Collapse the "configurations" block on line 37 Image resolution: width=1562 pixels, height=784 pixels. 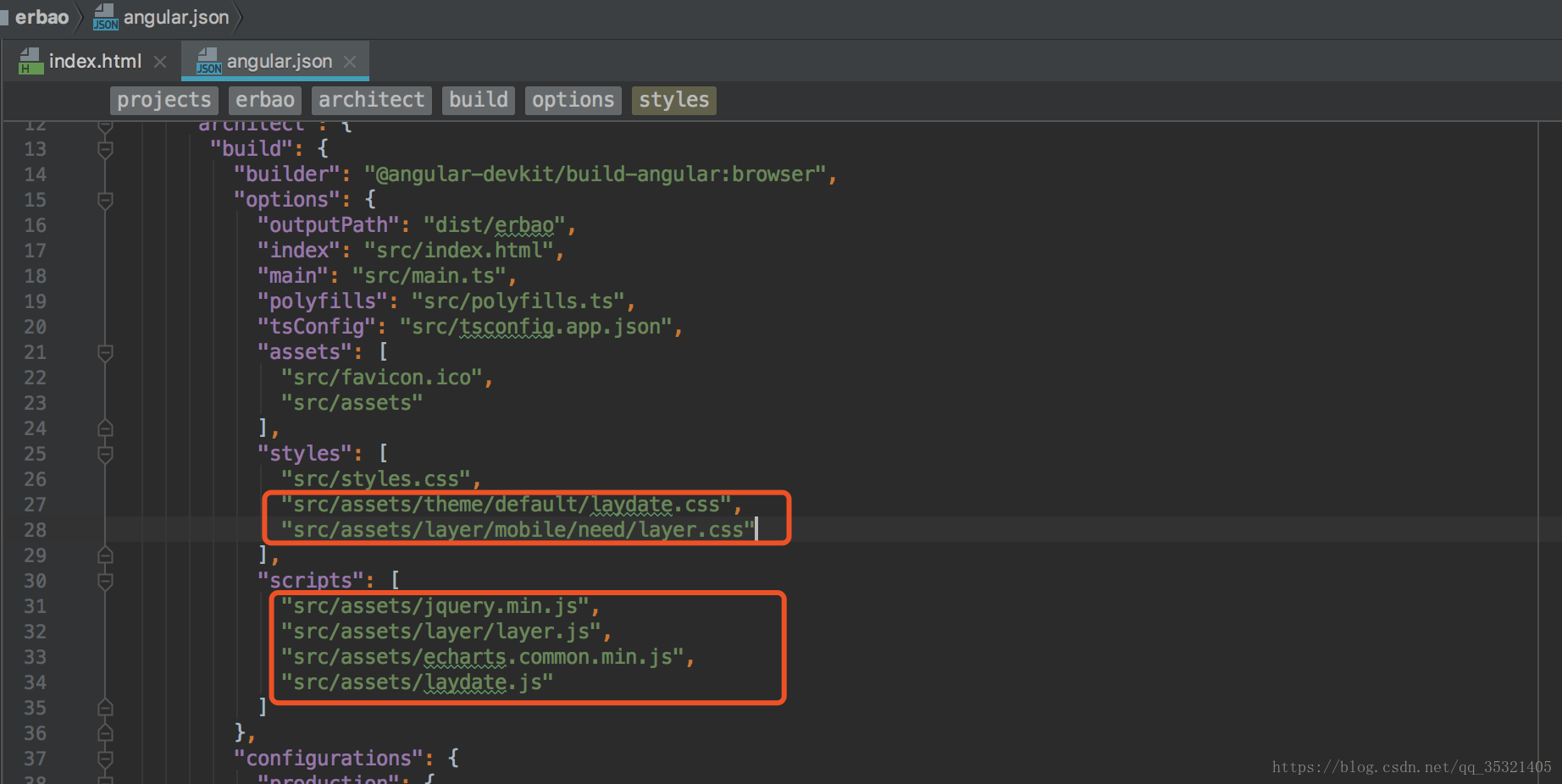tap(105, 759)
